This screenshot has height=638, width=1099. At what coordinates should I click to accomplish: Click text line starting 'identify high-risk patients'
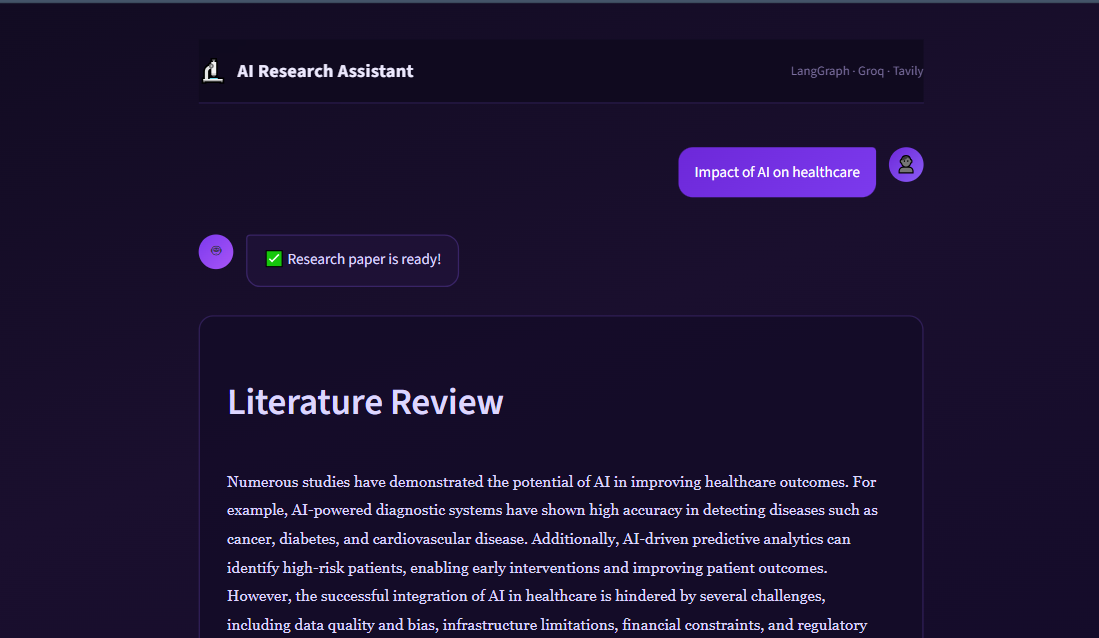point(527,567)
